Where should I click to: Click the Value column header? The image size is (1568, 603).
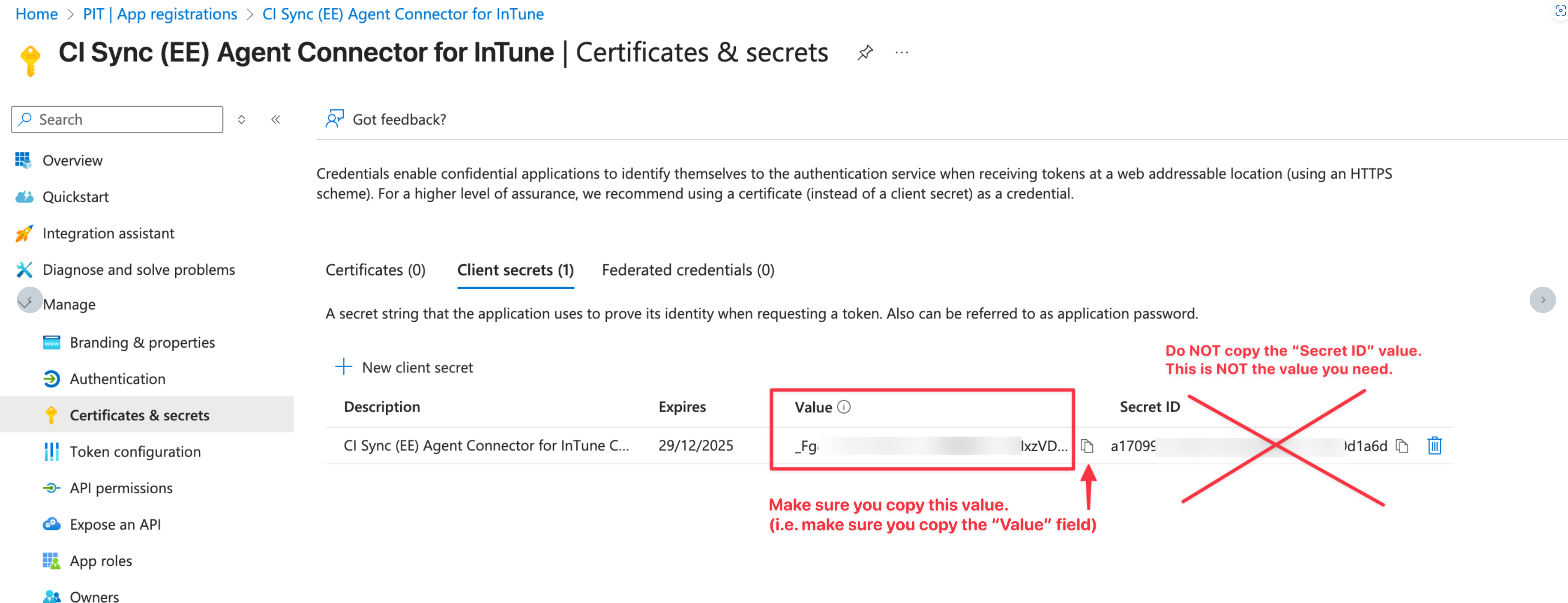click(813, 407)
